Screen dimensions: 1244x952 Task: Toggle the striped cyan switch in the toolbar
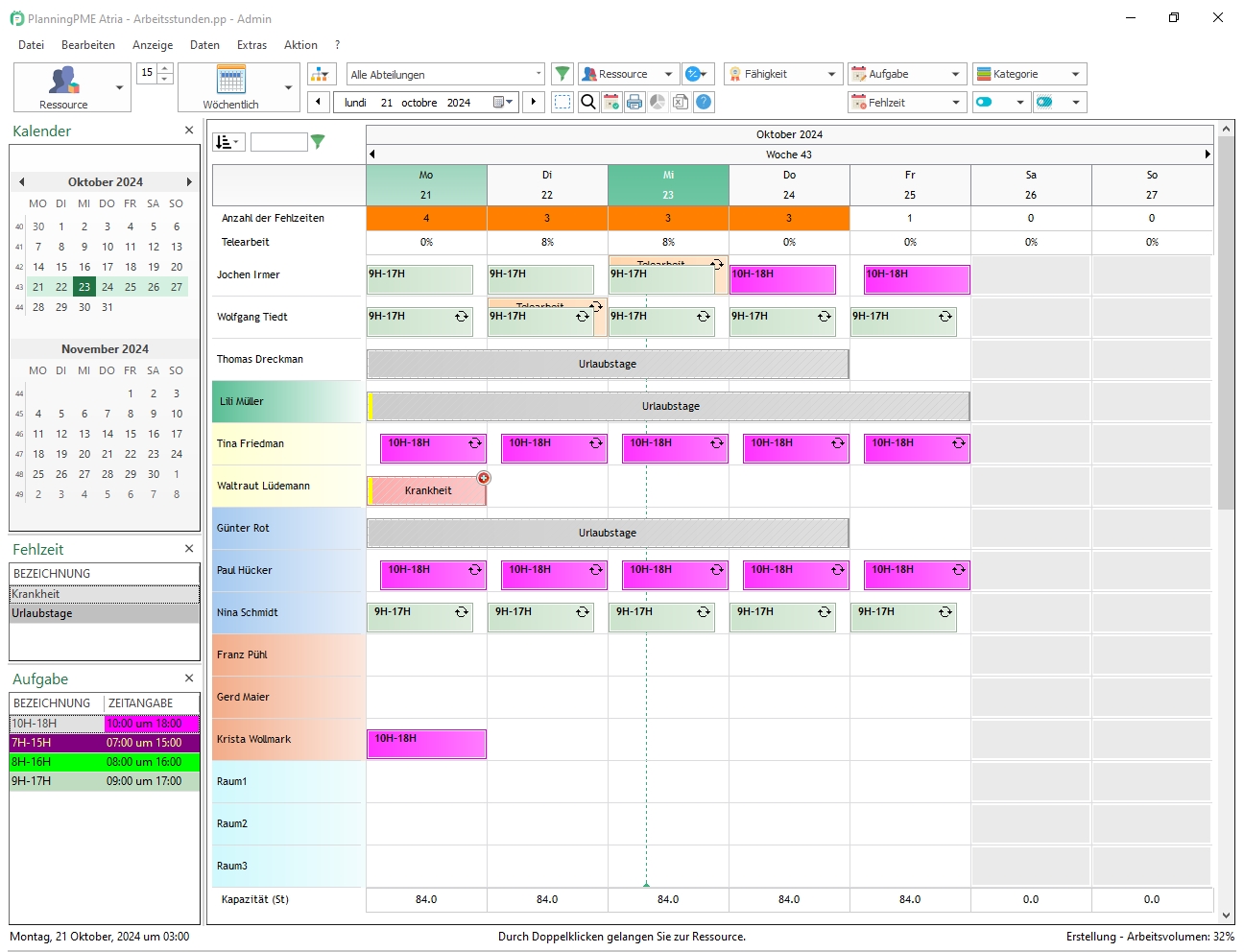[1045, 102]
